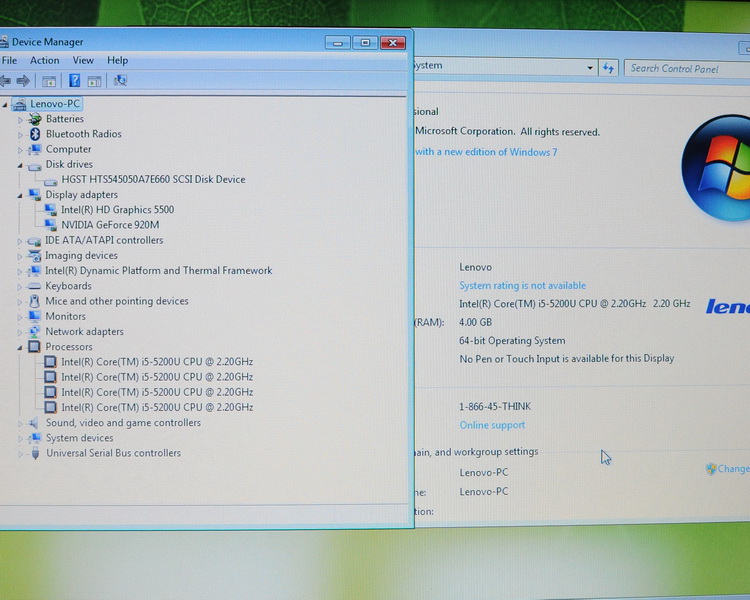Screen dimensions: 750x600
Task: Collapse the Display adapters node
Action: (x=20, y=196)
